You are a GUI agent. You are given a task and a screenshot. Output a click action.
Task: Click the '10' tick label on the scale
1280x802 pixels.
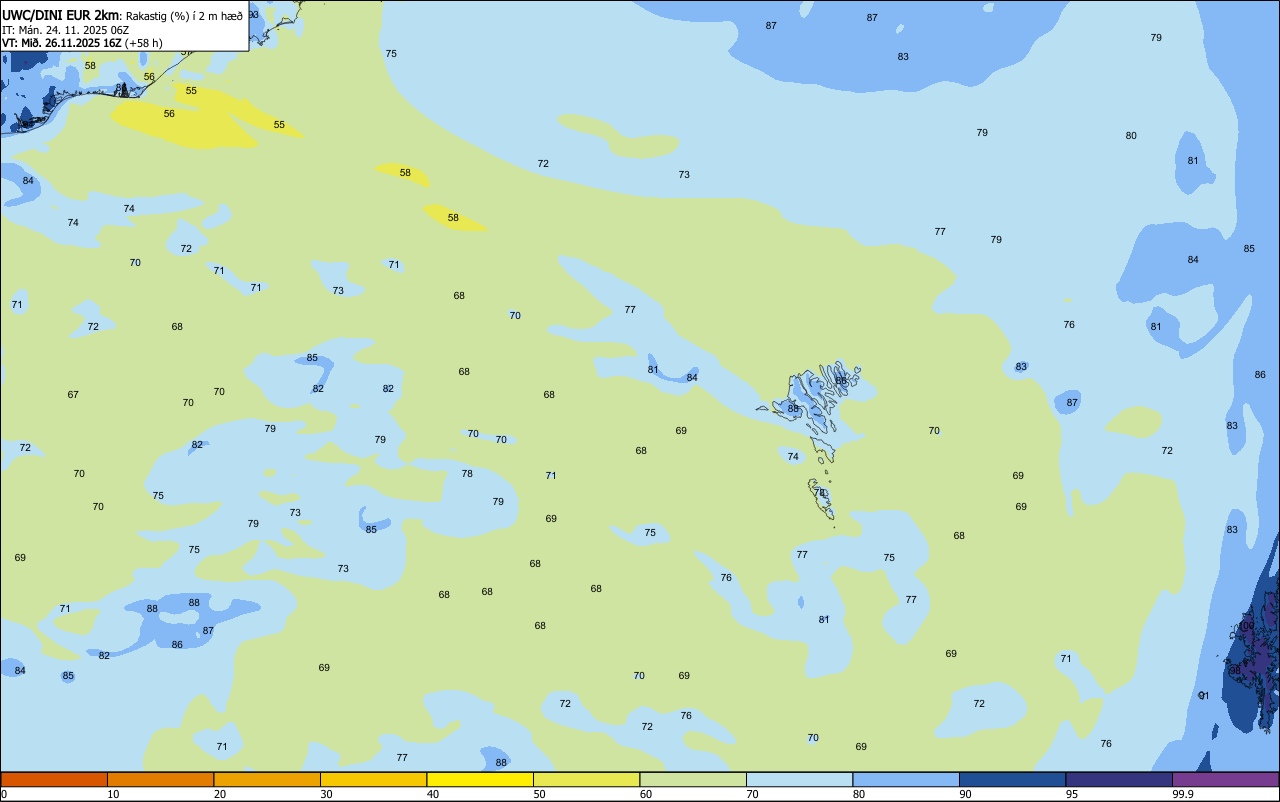(x=113, y=794)
